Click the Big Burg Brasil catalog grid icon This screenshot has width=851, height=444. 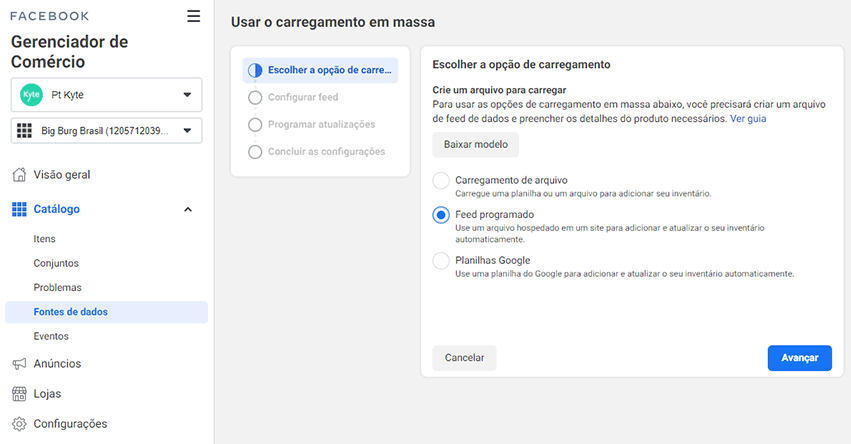pos(24,131)
